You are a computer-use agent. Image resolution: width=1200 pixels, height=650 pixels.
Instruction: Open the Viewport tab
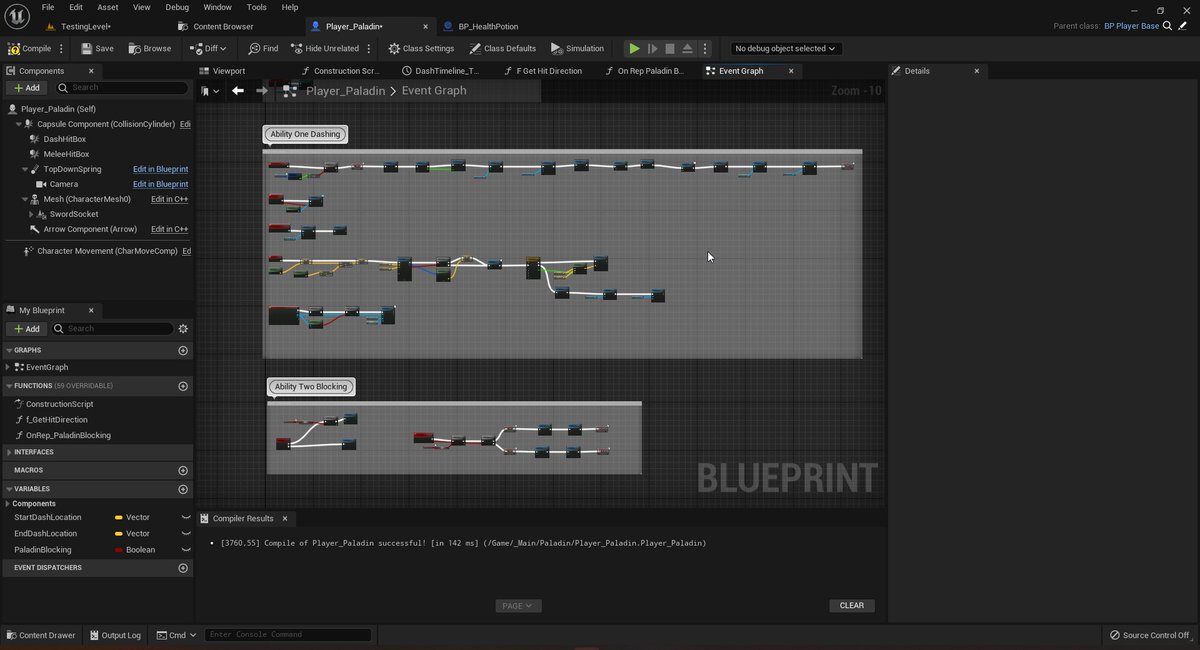pos(229,71)
